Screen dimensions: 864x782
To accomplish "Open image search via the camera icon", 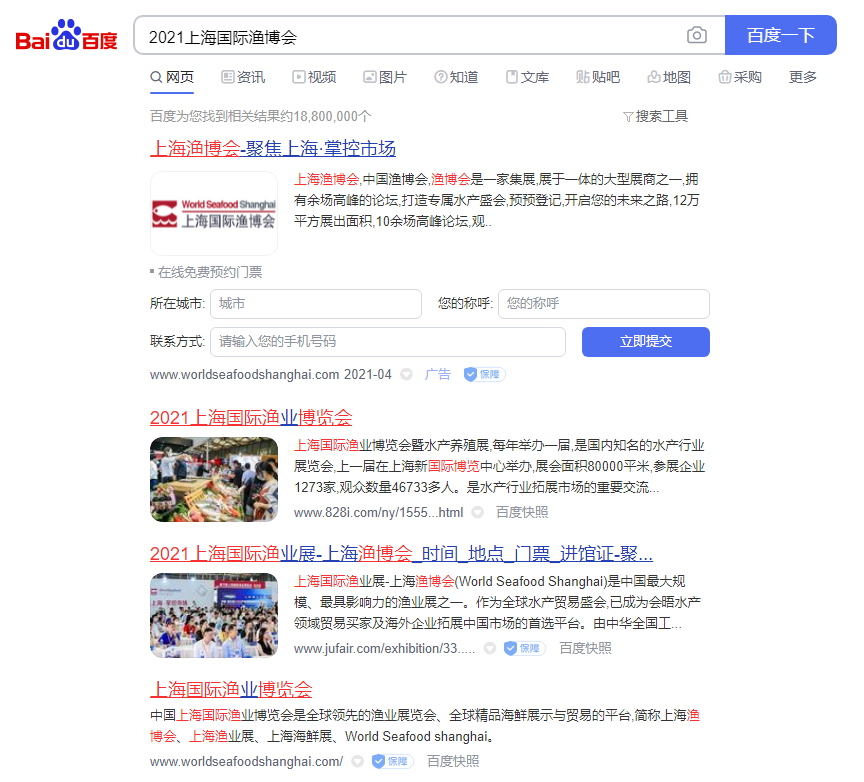I will [697, 34].
